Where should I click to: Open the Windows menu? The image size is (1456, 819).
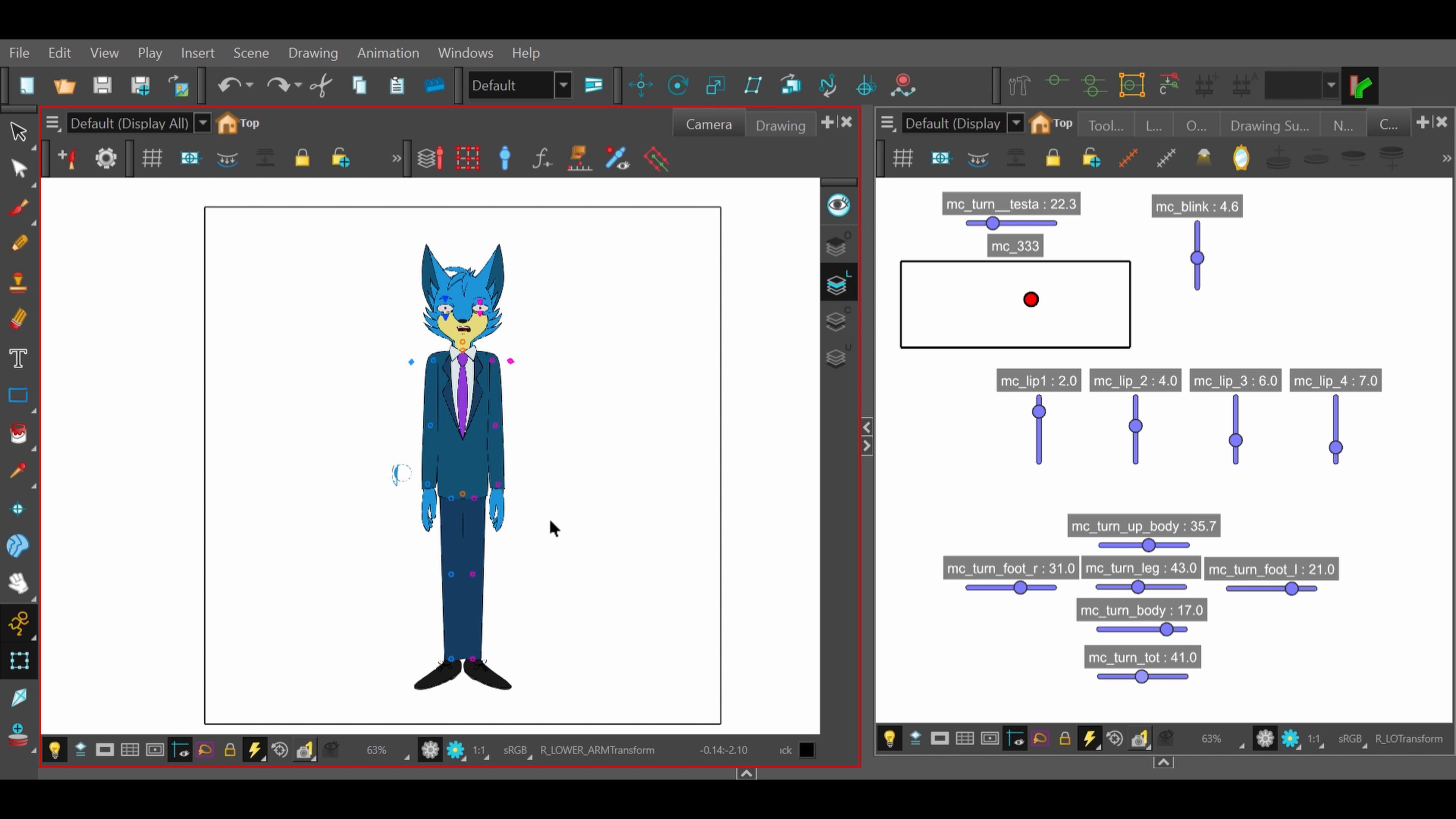click(465, 53)
